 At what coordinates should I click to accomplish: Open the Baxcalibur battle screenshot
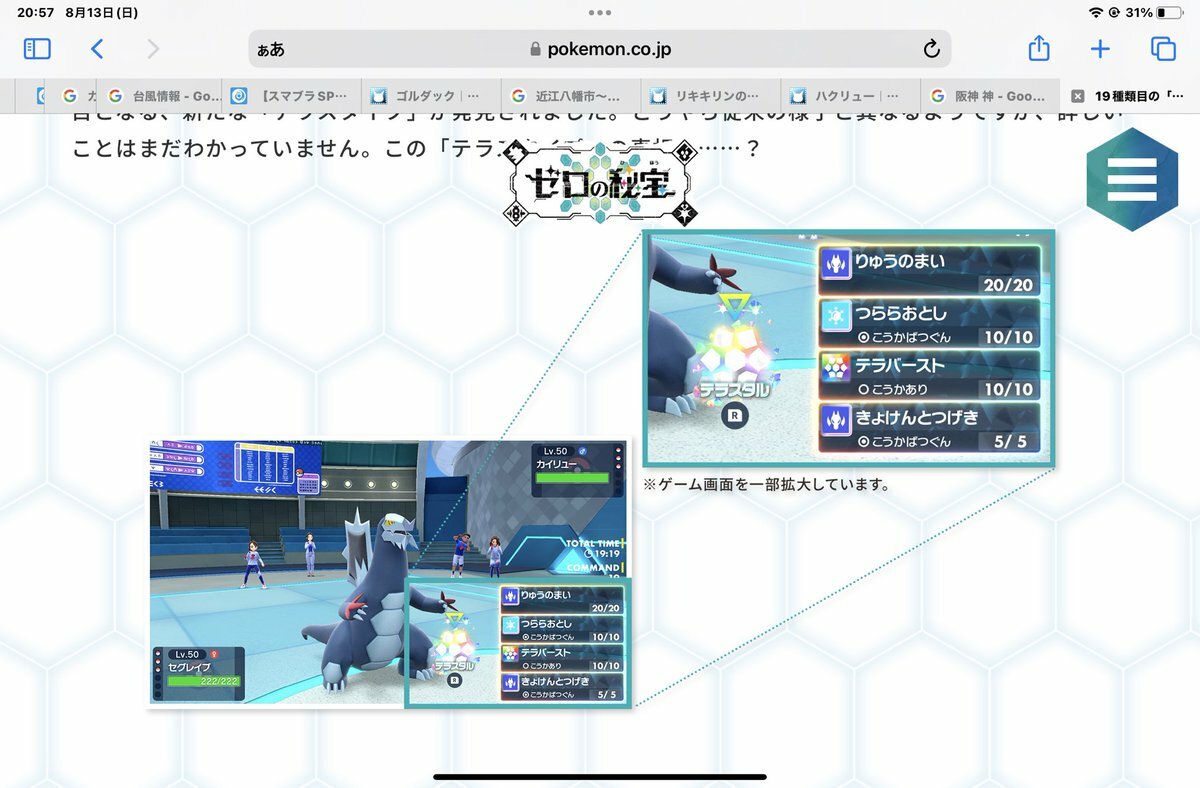click(389, 572)
